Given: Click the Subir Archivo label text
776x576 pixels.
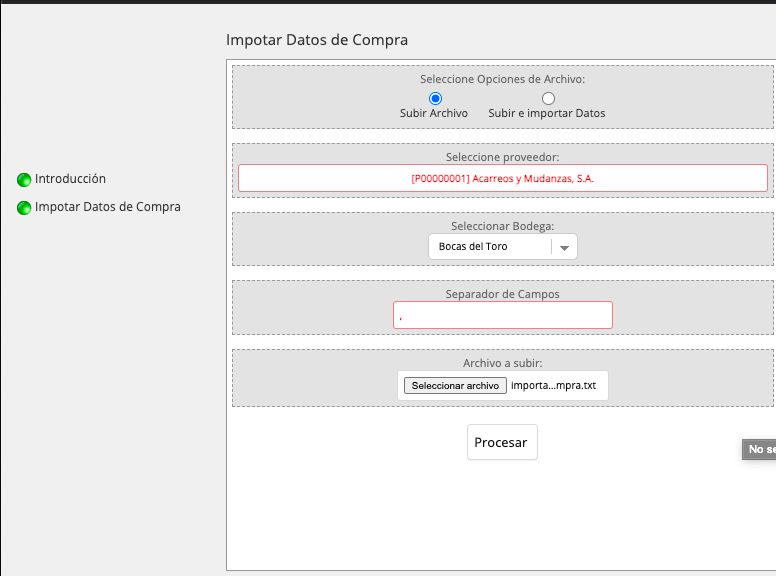Looking at the screenshot, I should point(434,113).
